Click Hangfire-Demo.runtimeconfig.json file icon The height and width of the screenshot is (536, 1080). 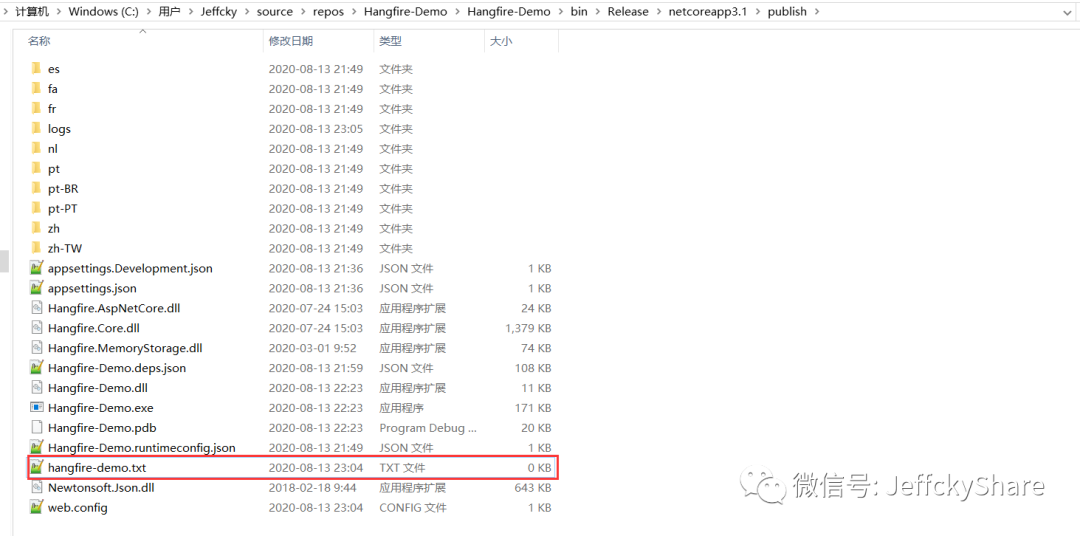(x=37, y=448)
